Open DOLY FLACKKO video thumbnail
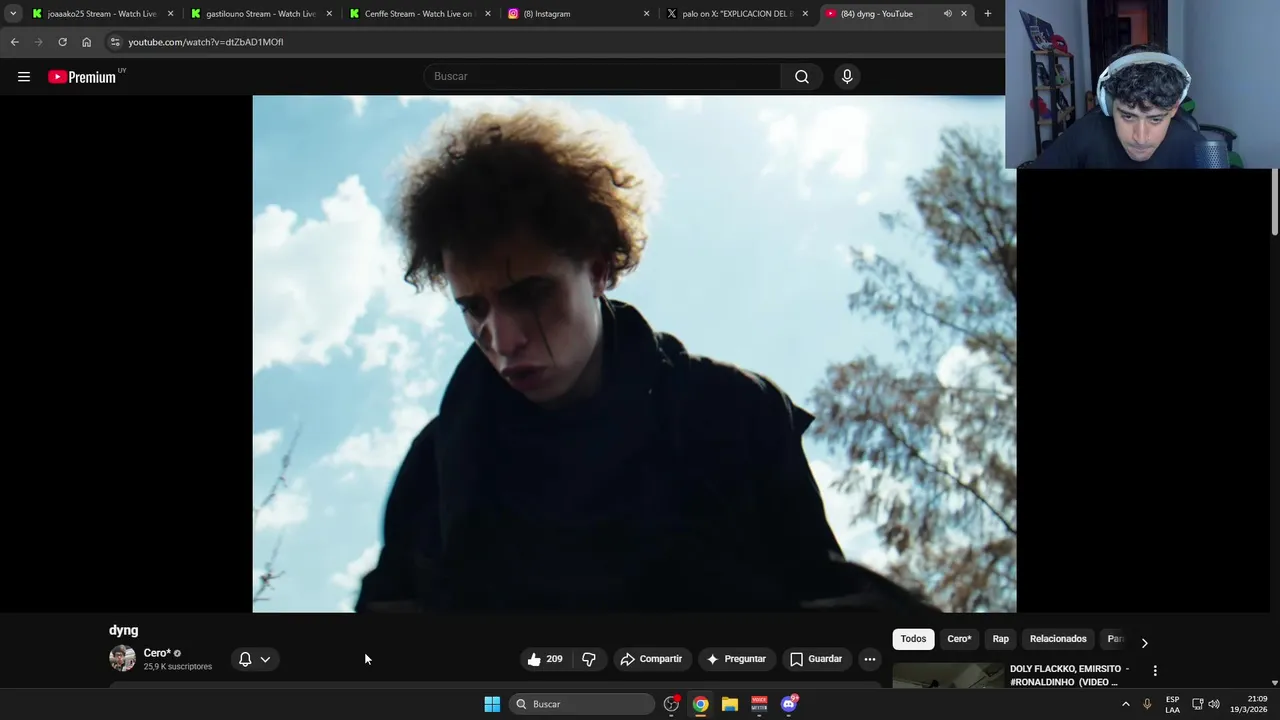The height and width of the screenshot is (720, 1280). click(948, 676)
